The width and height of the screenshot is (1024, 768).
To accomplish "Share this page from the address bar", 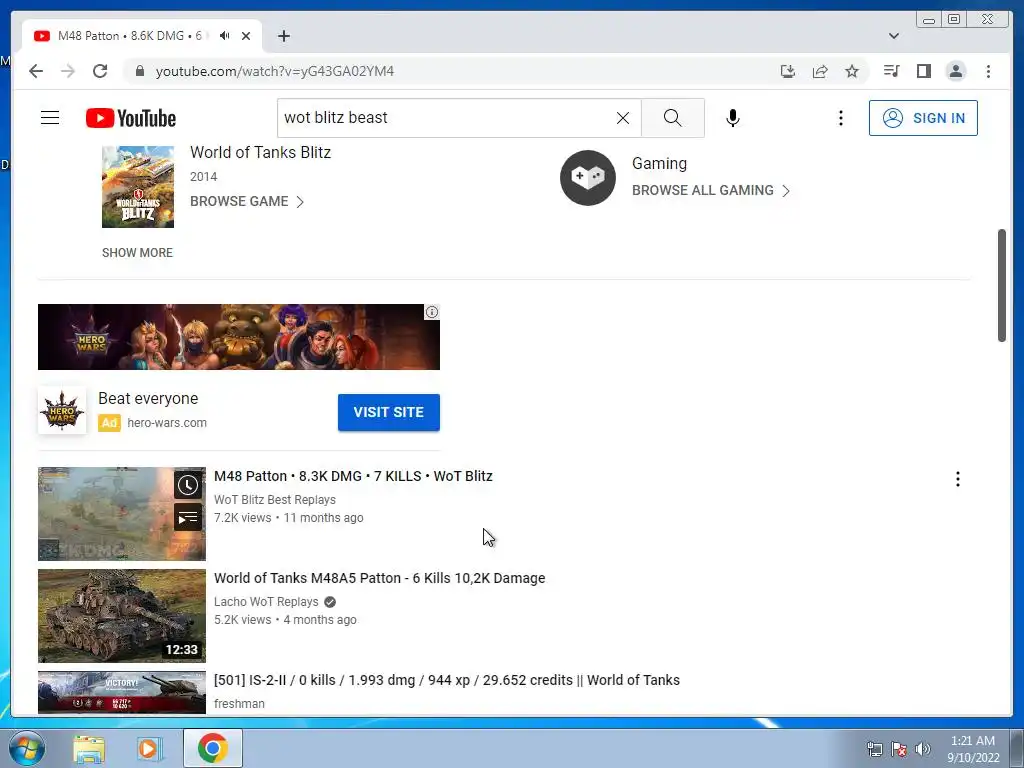I will point(820,71).
